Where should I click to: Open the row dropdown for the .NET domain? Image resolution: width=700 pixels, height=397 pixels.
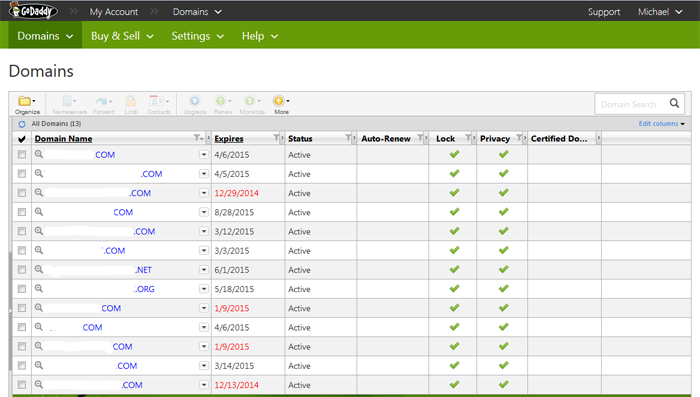pos(204,270)
